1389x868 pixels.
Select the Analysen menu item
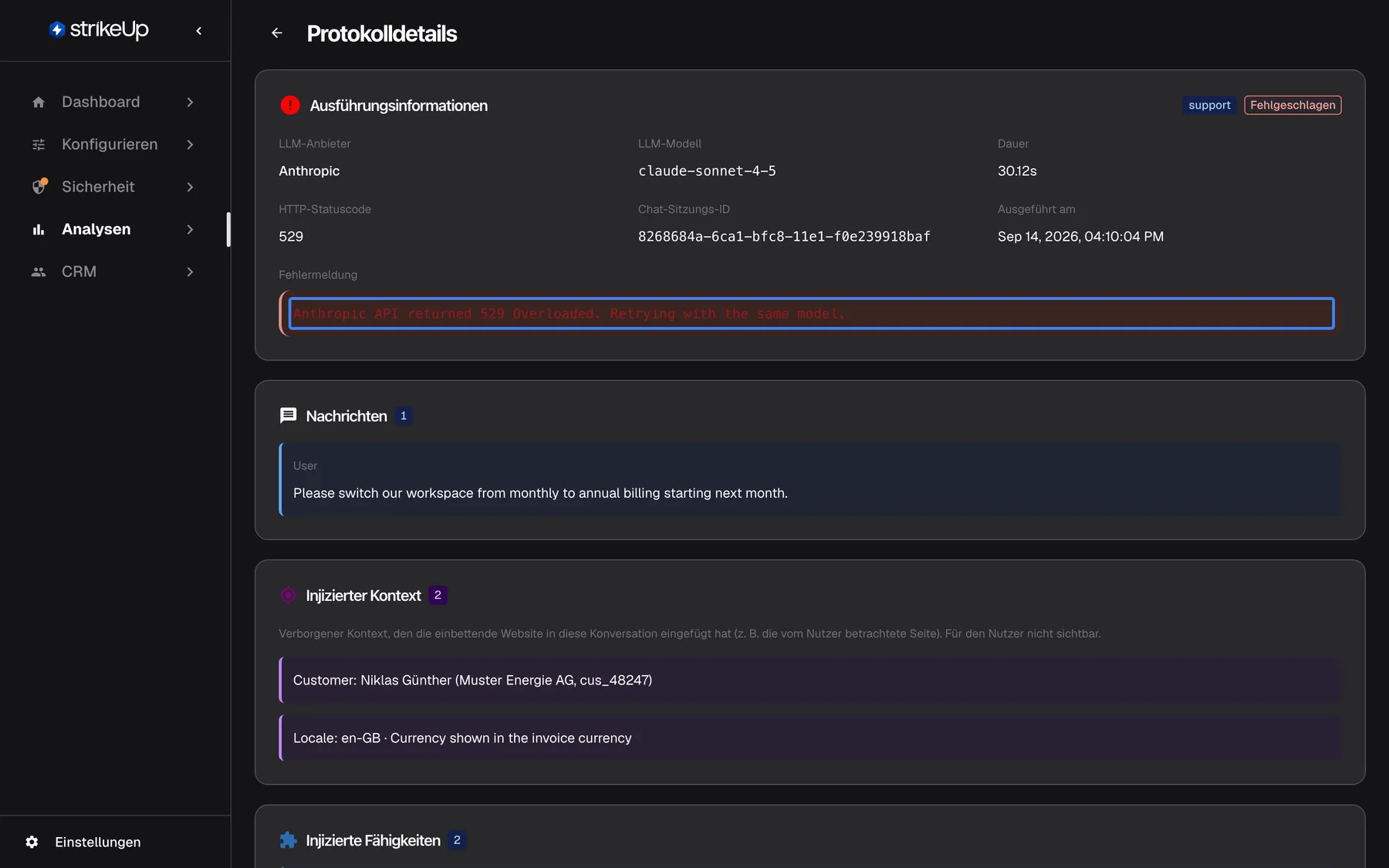pos(115,229)
